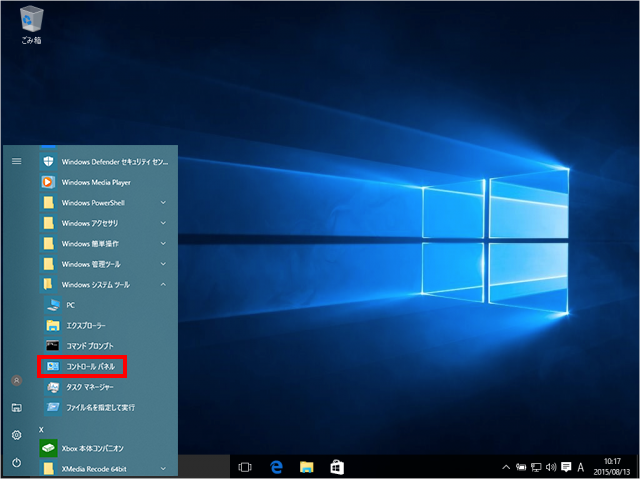Expand the Windows PowerShell chevron
The width and height of the screenshot is (640, 479).
163,202
